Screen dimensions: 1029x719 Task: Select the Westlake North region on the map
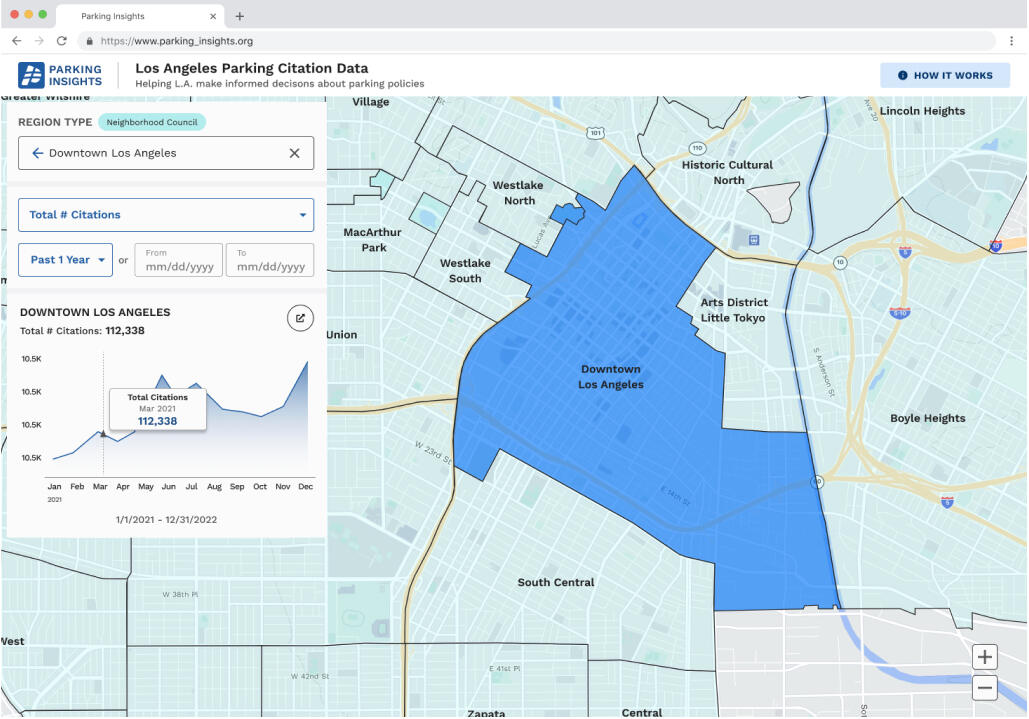518,193
